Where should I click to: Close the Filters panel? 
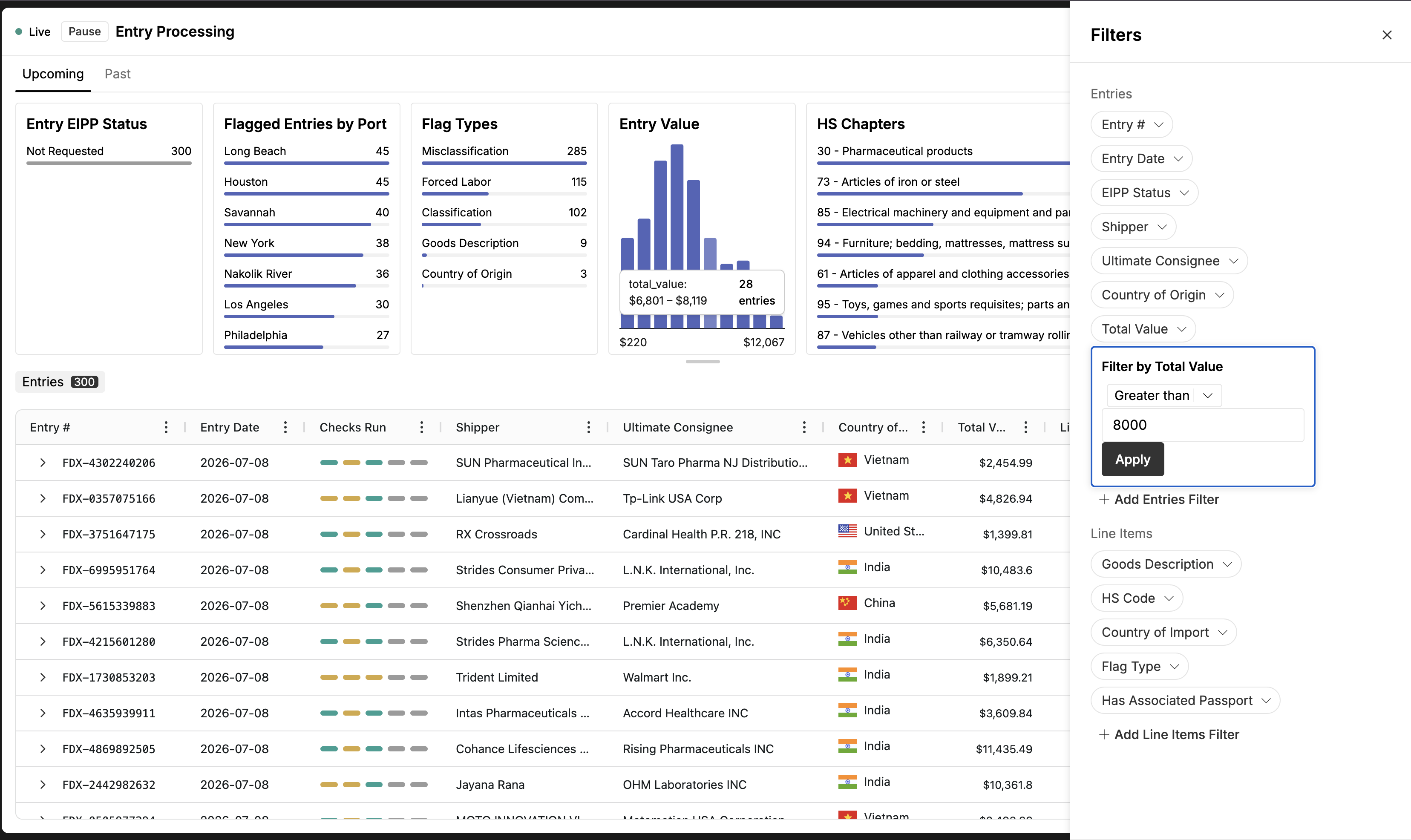tap(1387, 35)
